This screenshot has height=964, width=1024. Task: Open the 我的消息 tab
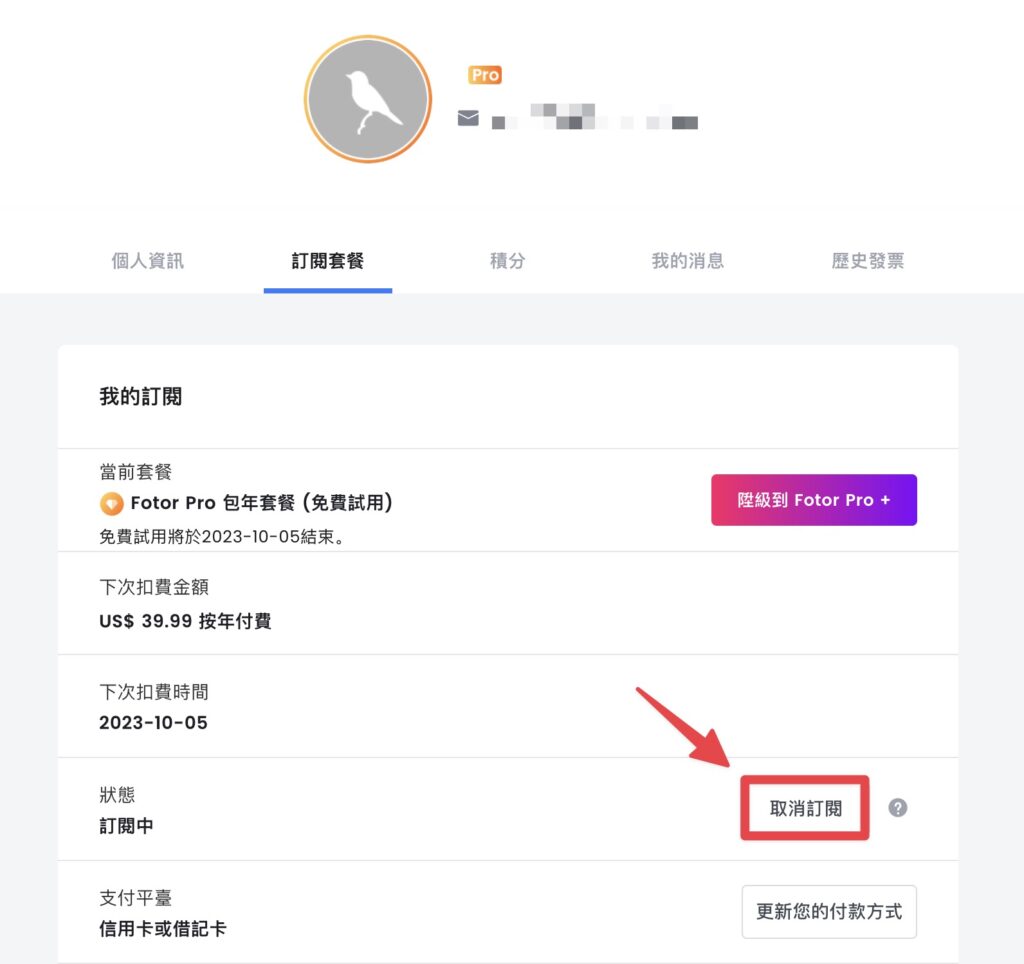click(x=688, y=261)
